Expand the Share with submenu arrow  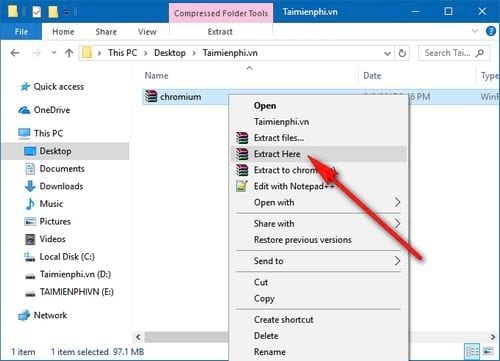coord(397,223)
